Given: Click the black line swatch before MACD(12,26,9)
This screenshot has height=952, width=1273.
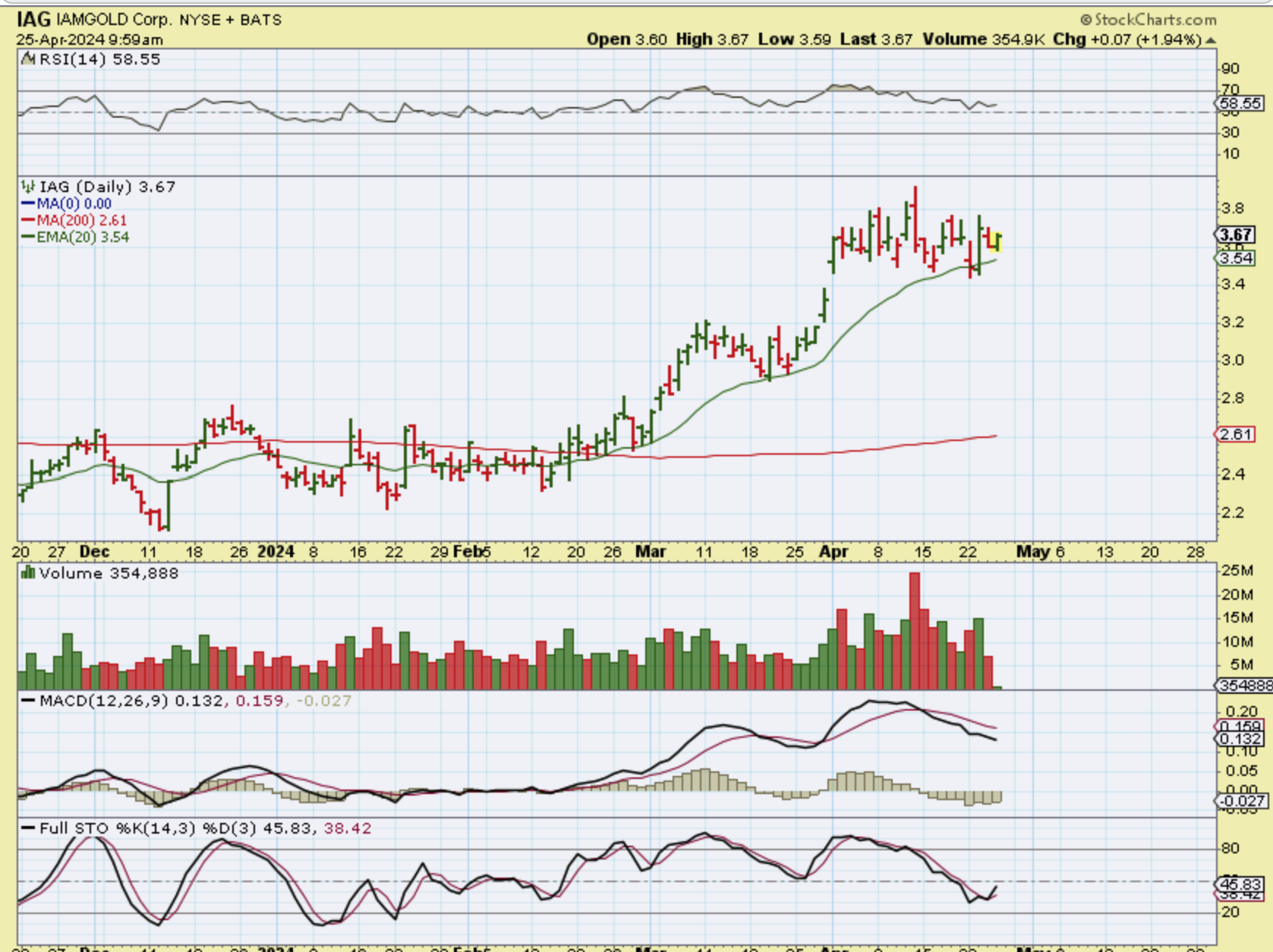Looking at the screenshot, I should 28,700.
